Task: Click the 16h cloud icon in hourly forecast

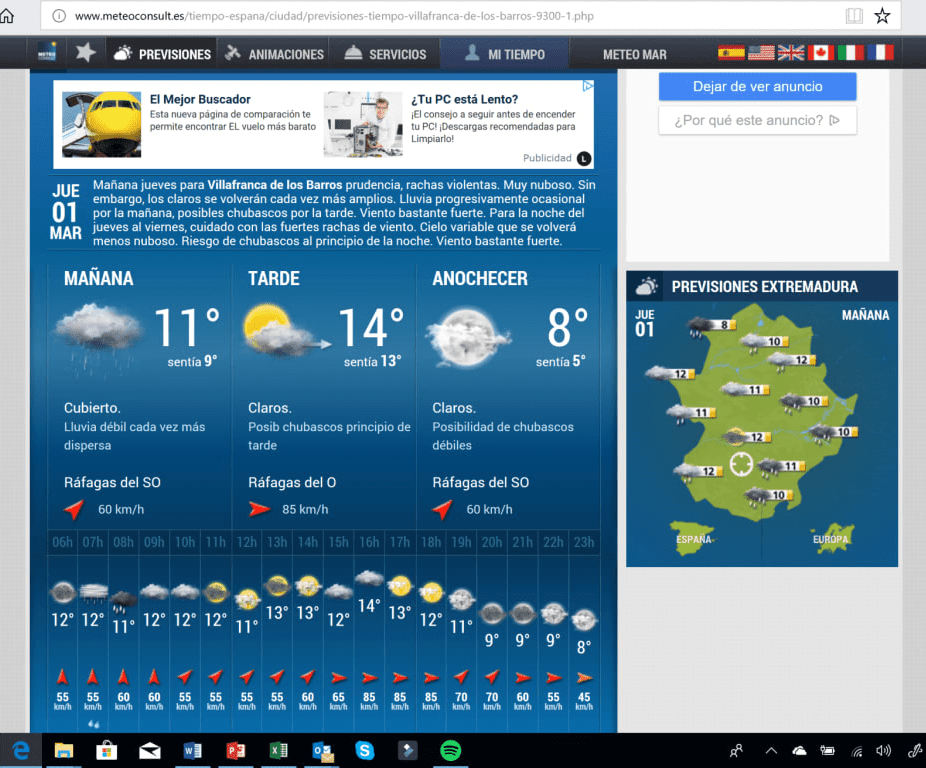Action: pos(369,578)
